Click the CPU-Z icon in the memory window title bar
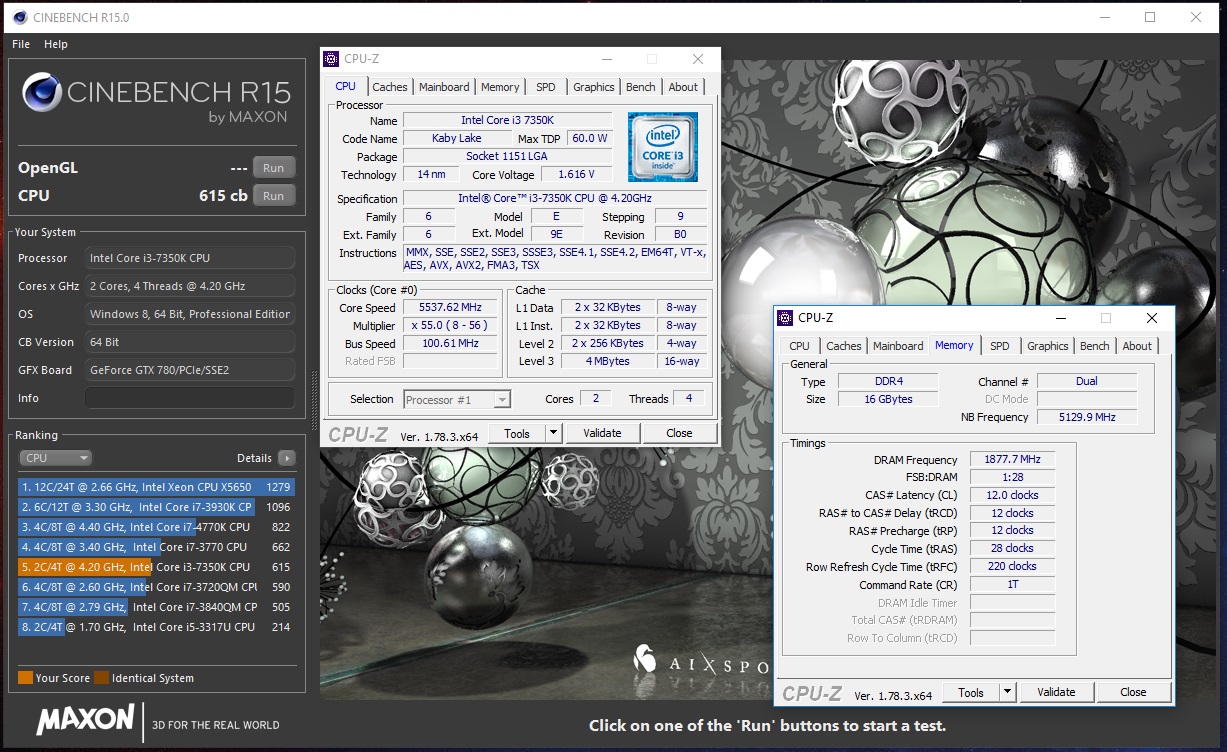Screen dimensions: 1227x752 click(x=785, y=318)
